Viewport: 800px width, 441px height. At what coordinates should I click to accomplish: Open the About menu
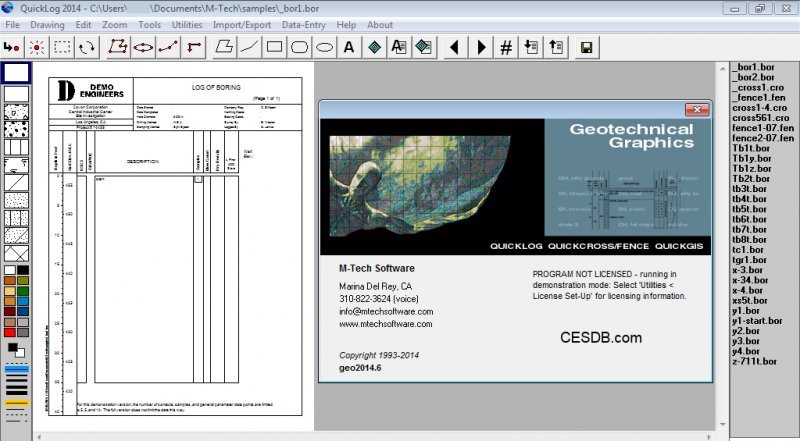tap(380, 24)
